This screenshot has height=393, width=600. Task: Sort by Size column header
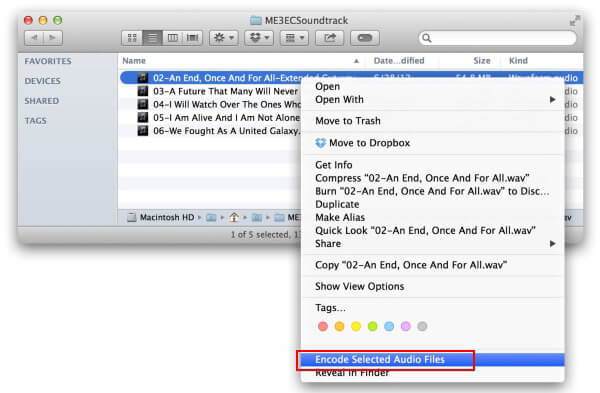pos(482,61)
